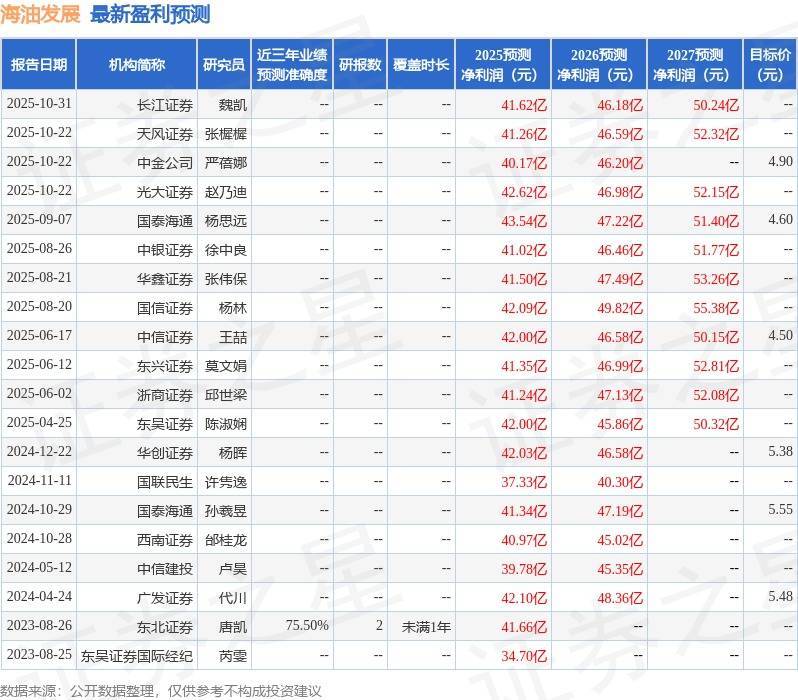The image size is (798, 700).
Task: Click the date 2025-06-17
Action: coord(39,336)
